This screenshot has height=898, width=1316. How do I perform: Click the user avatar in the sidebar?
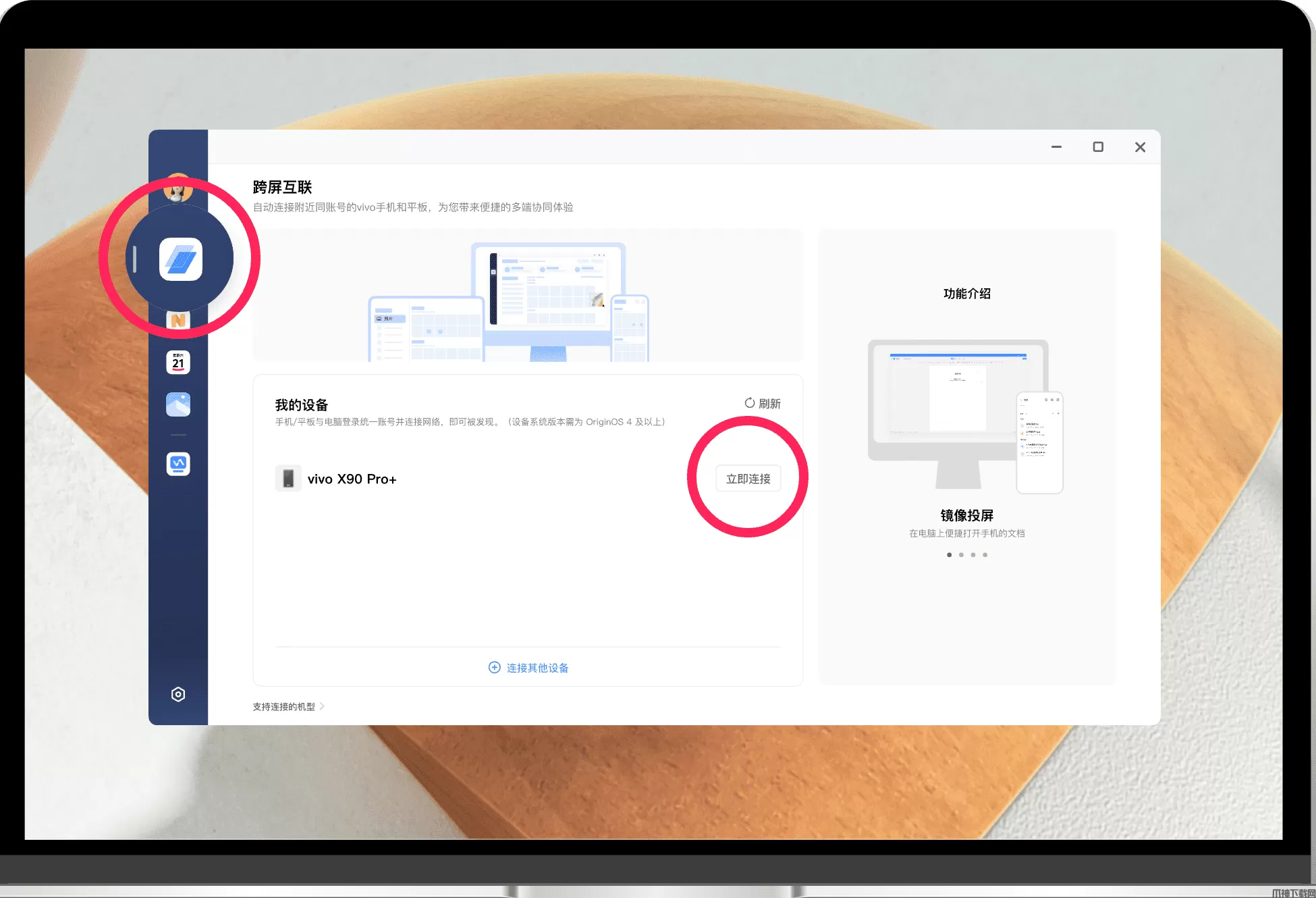(178, 190)
